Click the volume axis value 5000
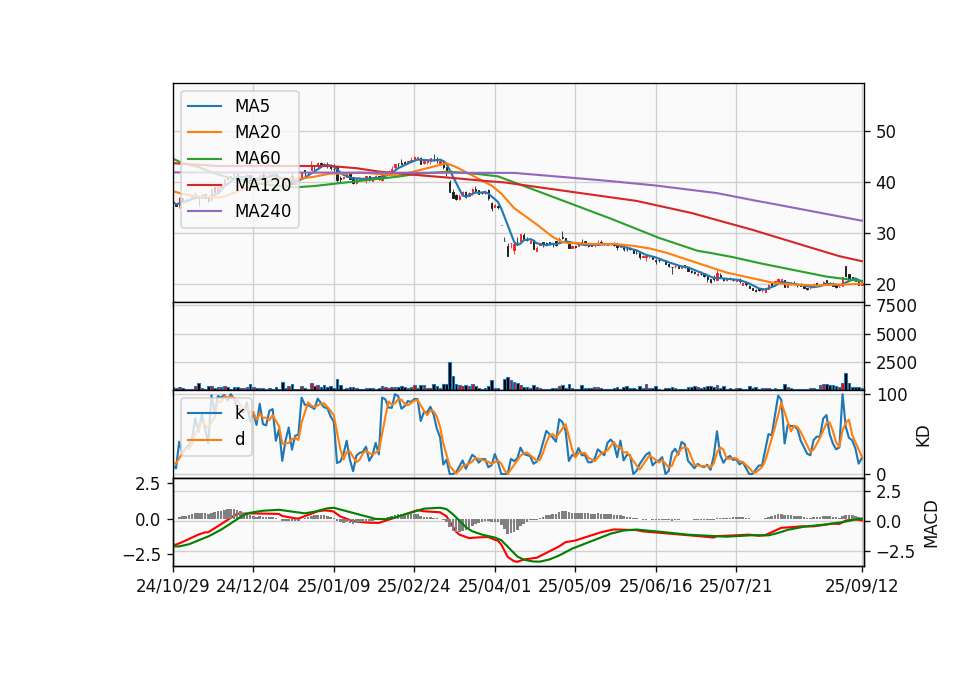 tap(896, 335)
